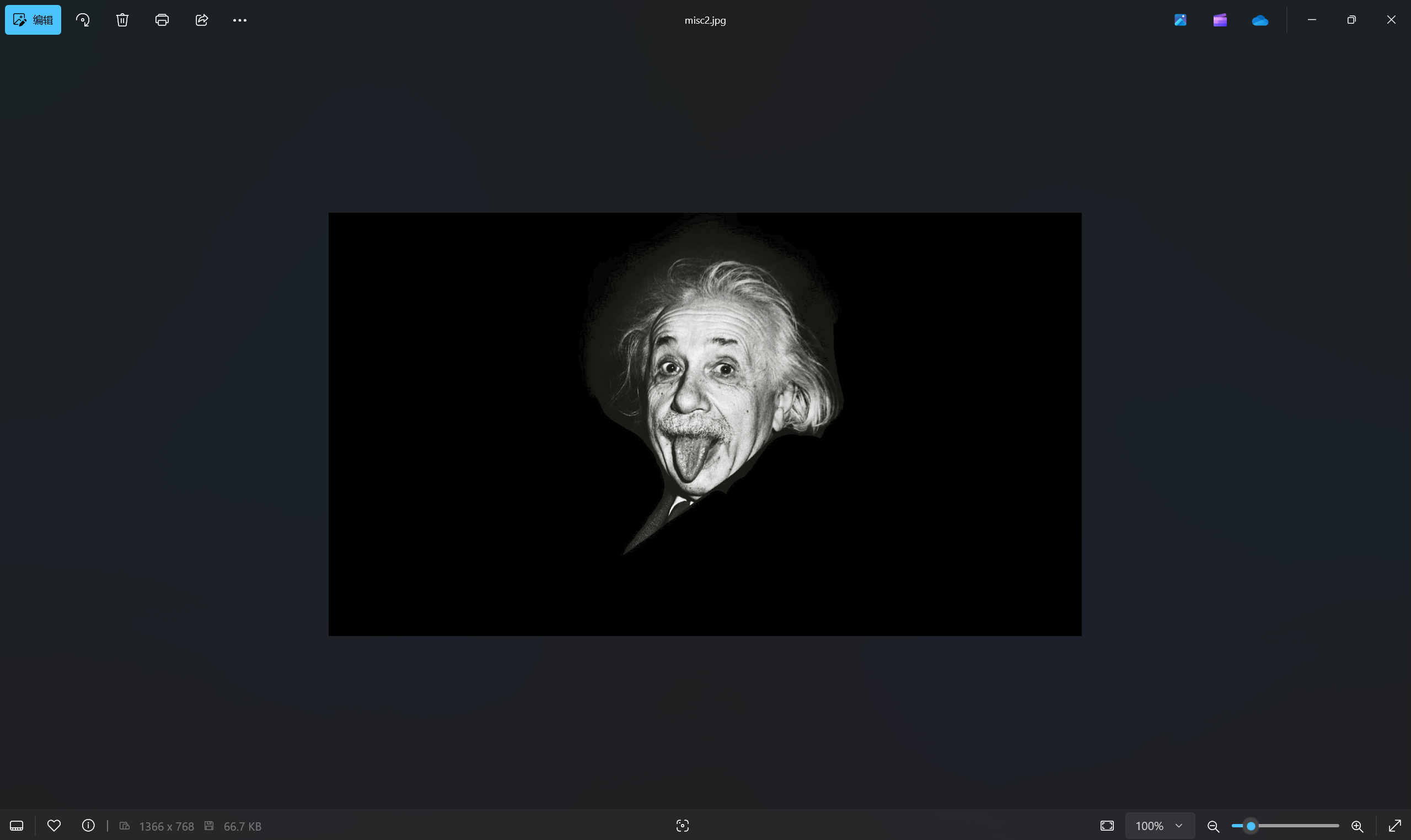This screenshot has width=1411, height=840.
Task: Restore down the Photos window
Action: click(x=1351, y=20)
